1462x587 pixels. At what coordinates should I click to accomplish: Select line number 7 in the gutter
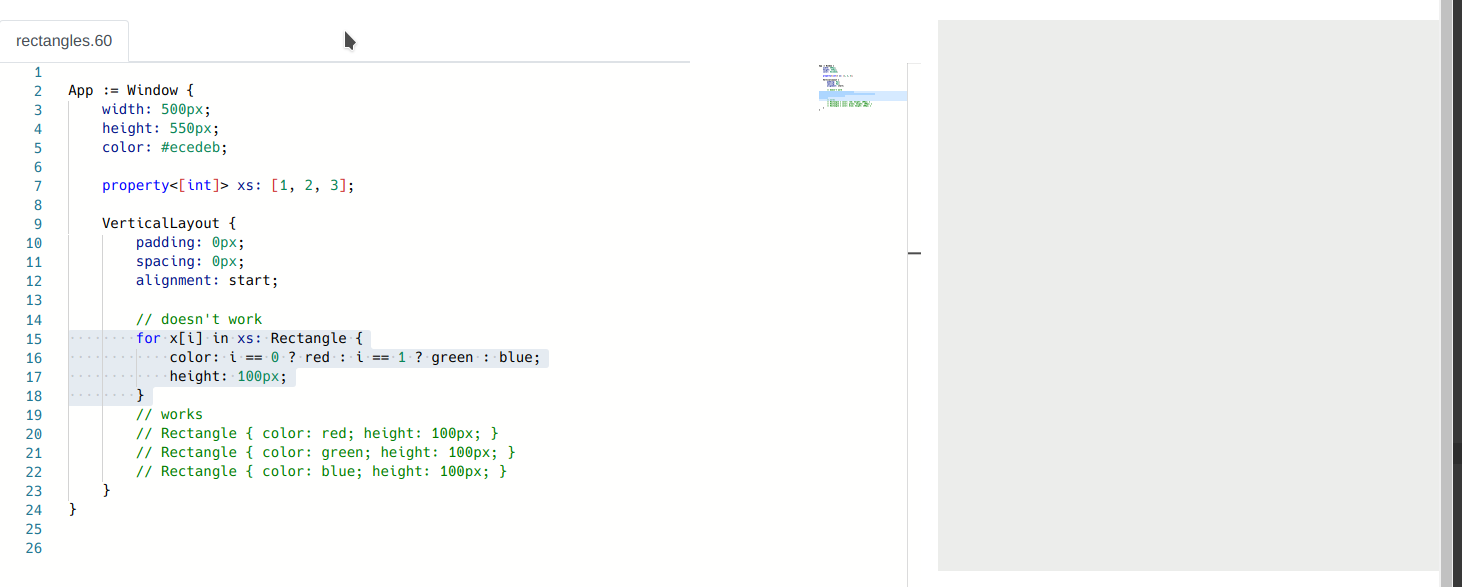pos(37,185)
